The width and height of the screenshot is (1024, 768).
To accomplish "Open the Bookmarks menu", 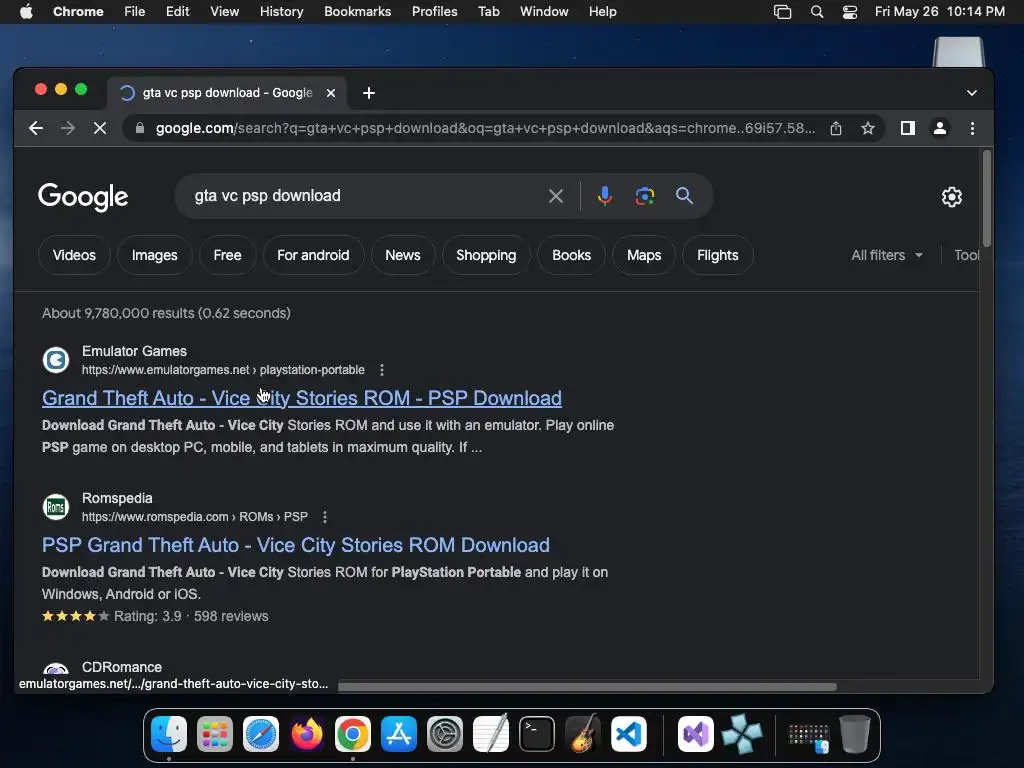I will point(358,12).
